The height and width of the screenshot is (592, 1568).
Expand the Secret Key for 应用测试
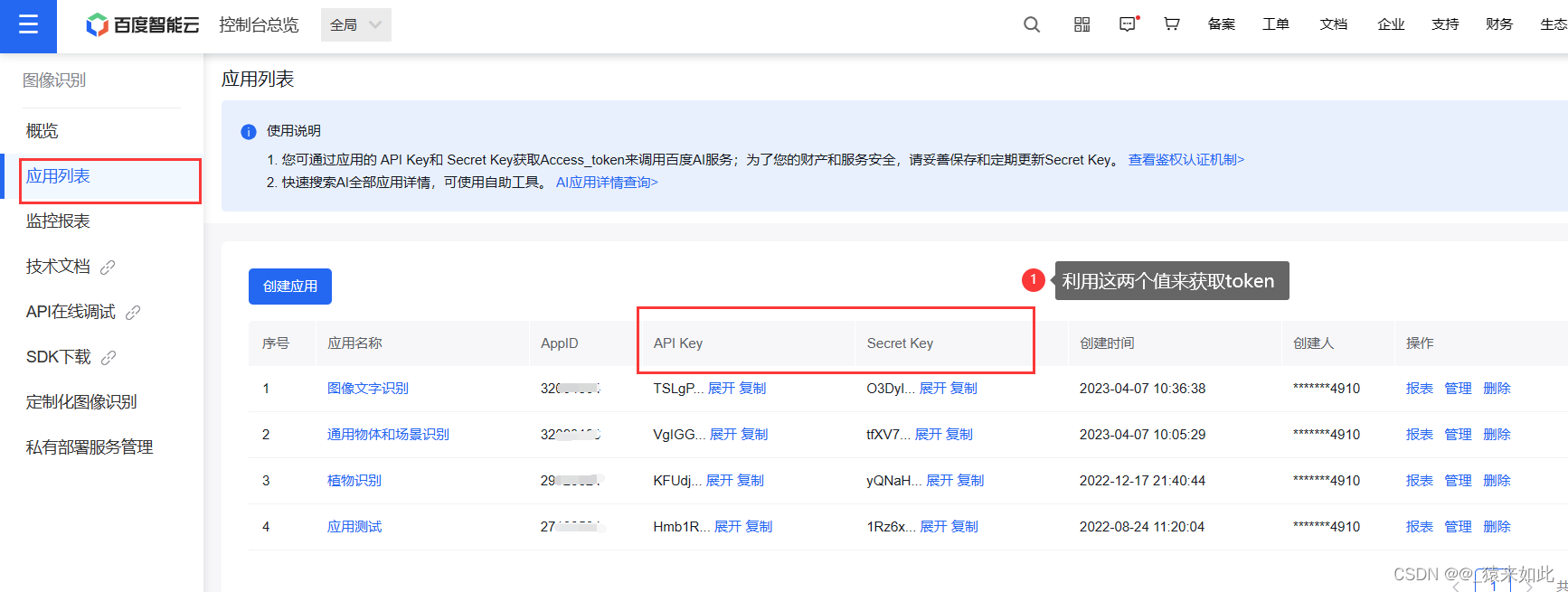(x=934, y=527)
